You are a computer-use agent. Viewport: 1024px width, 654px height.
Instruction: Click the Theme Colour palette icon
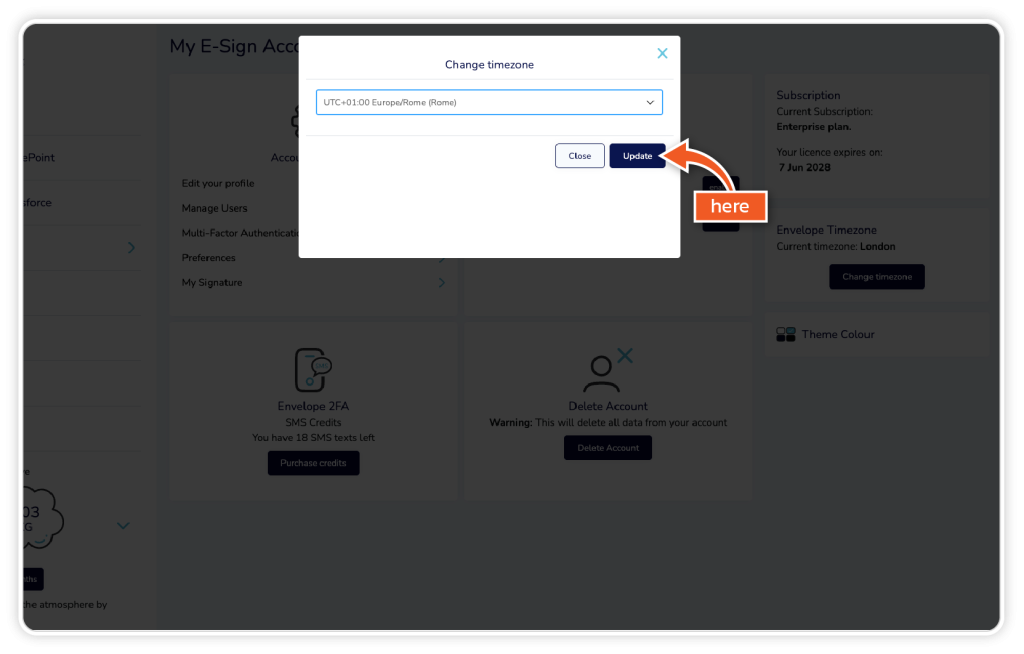pos(786,335)
